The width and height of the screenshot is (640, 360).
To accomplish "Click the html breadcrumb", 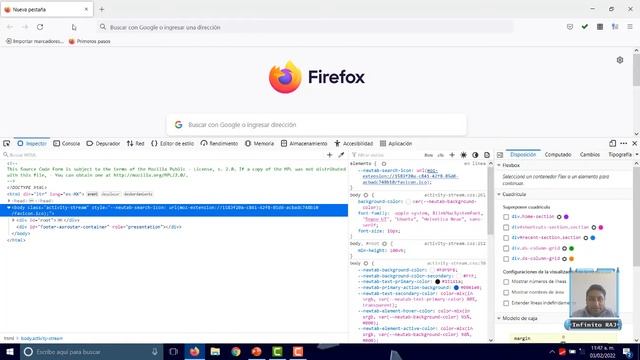I will coord(9,338).
